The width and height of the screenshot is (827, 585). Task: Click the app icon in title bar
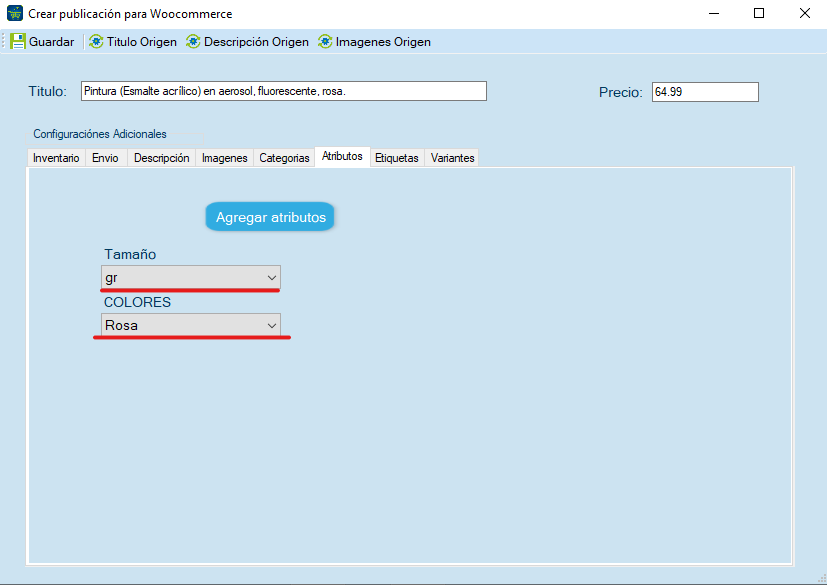tap(15, 13)
